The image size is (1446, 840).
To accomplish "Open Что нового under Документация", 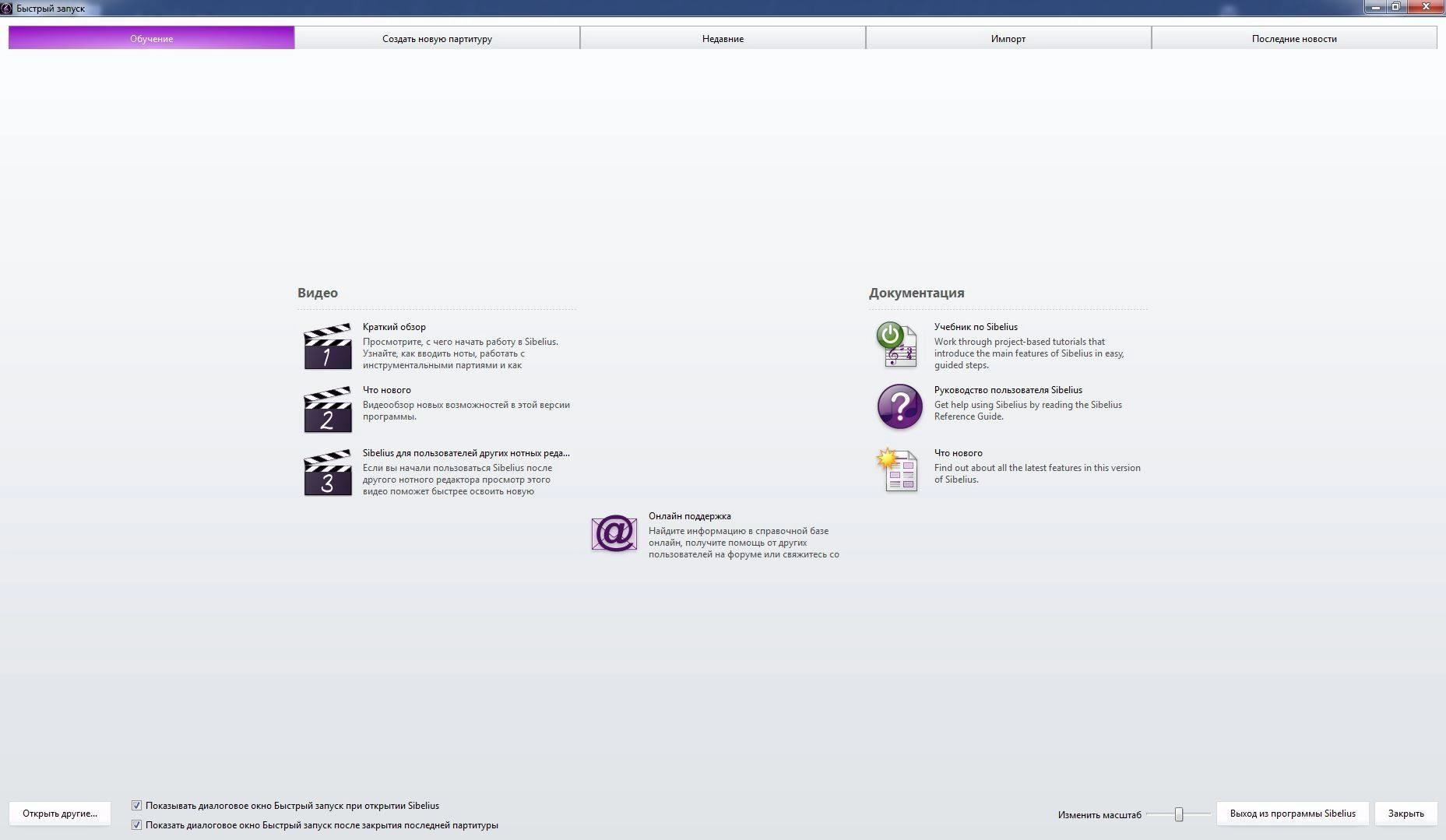I will 958,453.
